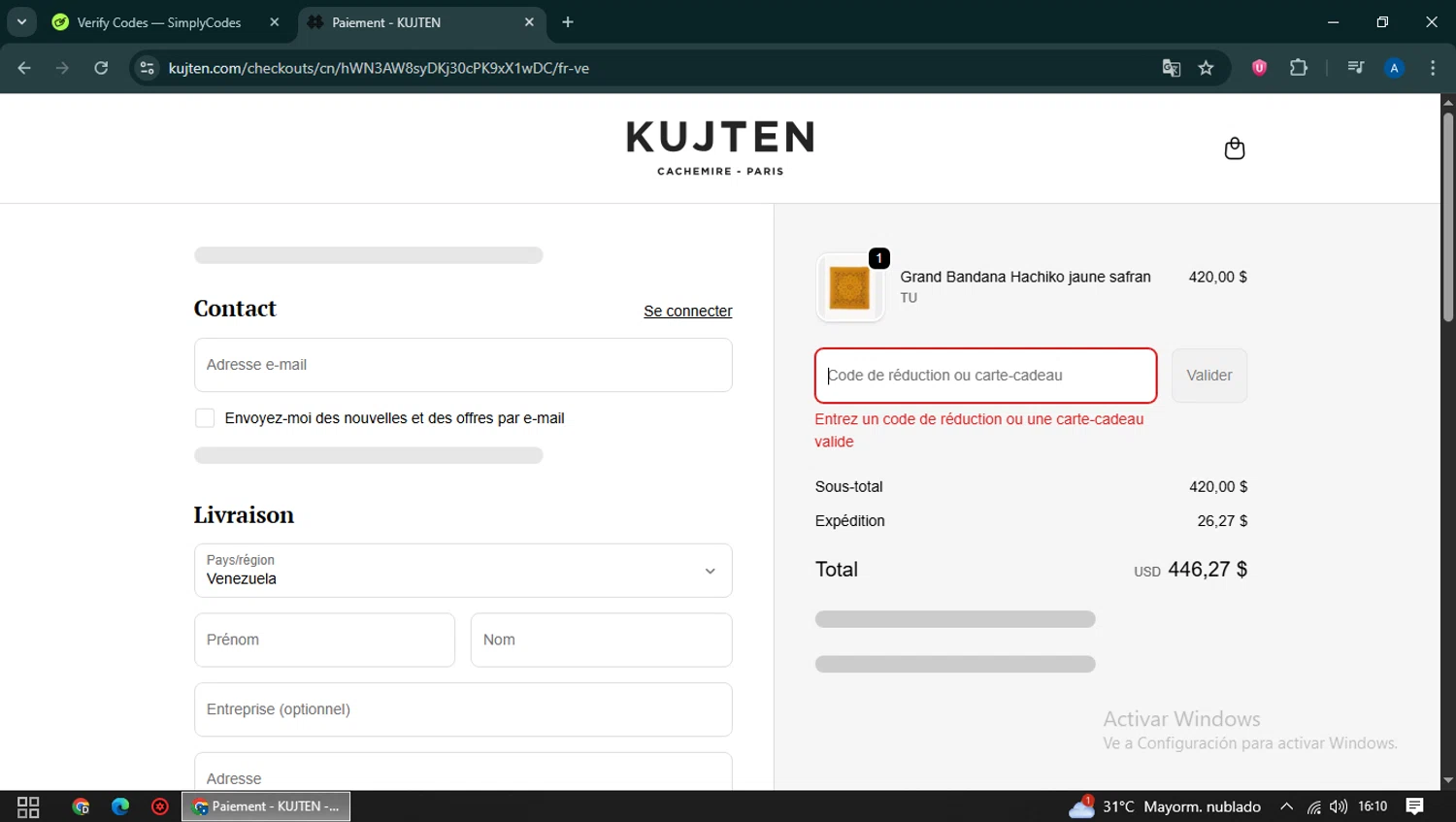Screen dimensions: 1456x822
Task: Click the volume speaker tray icon
Action: coord(1339,806)
